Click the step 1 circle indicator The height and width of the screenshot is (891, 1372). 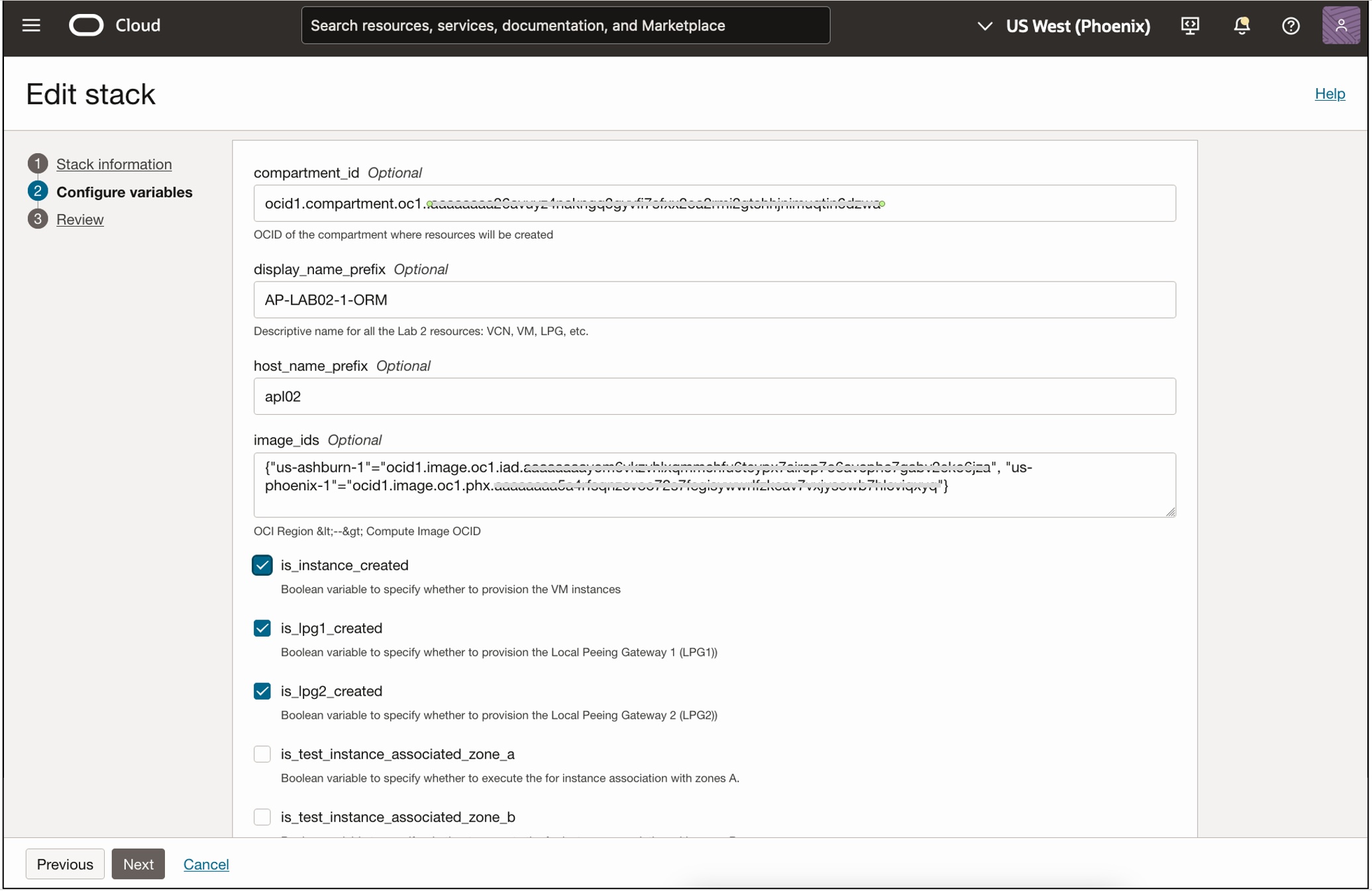click(x=38, y=164)
